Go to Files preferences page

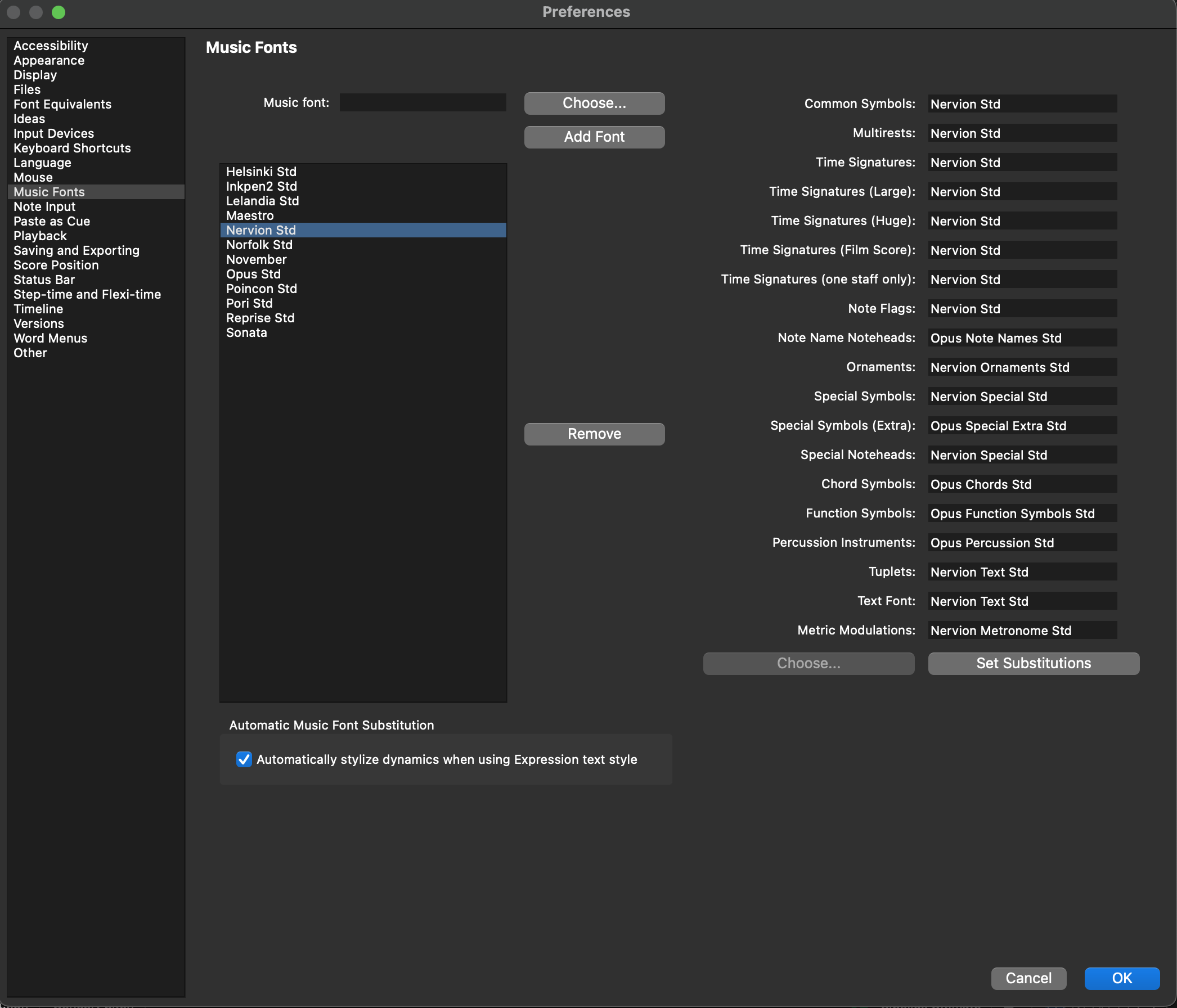[96, 90]
